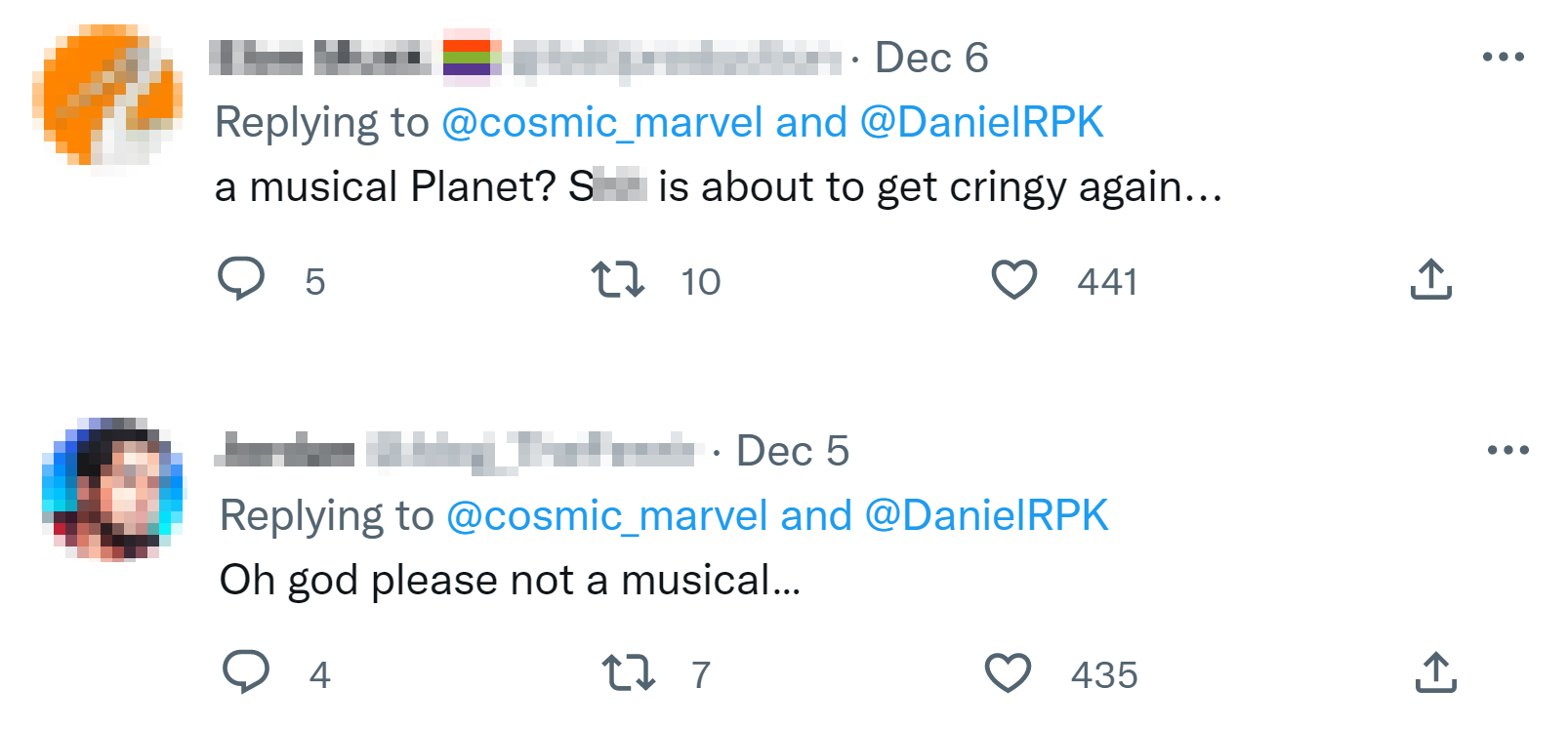
Task: Like the "Oh god please not a musical" tweet
Action: [x=1008, y=673]
